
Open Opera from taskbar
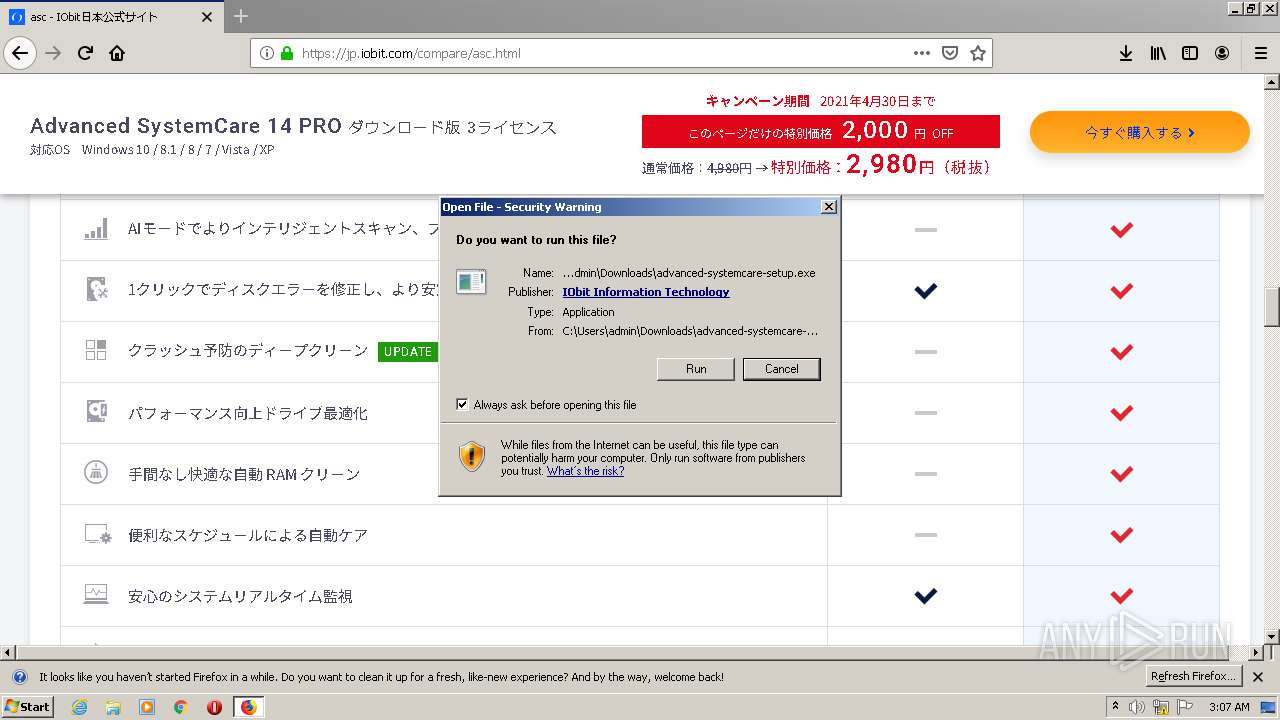pyautogui.click(x=214, y=707)
